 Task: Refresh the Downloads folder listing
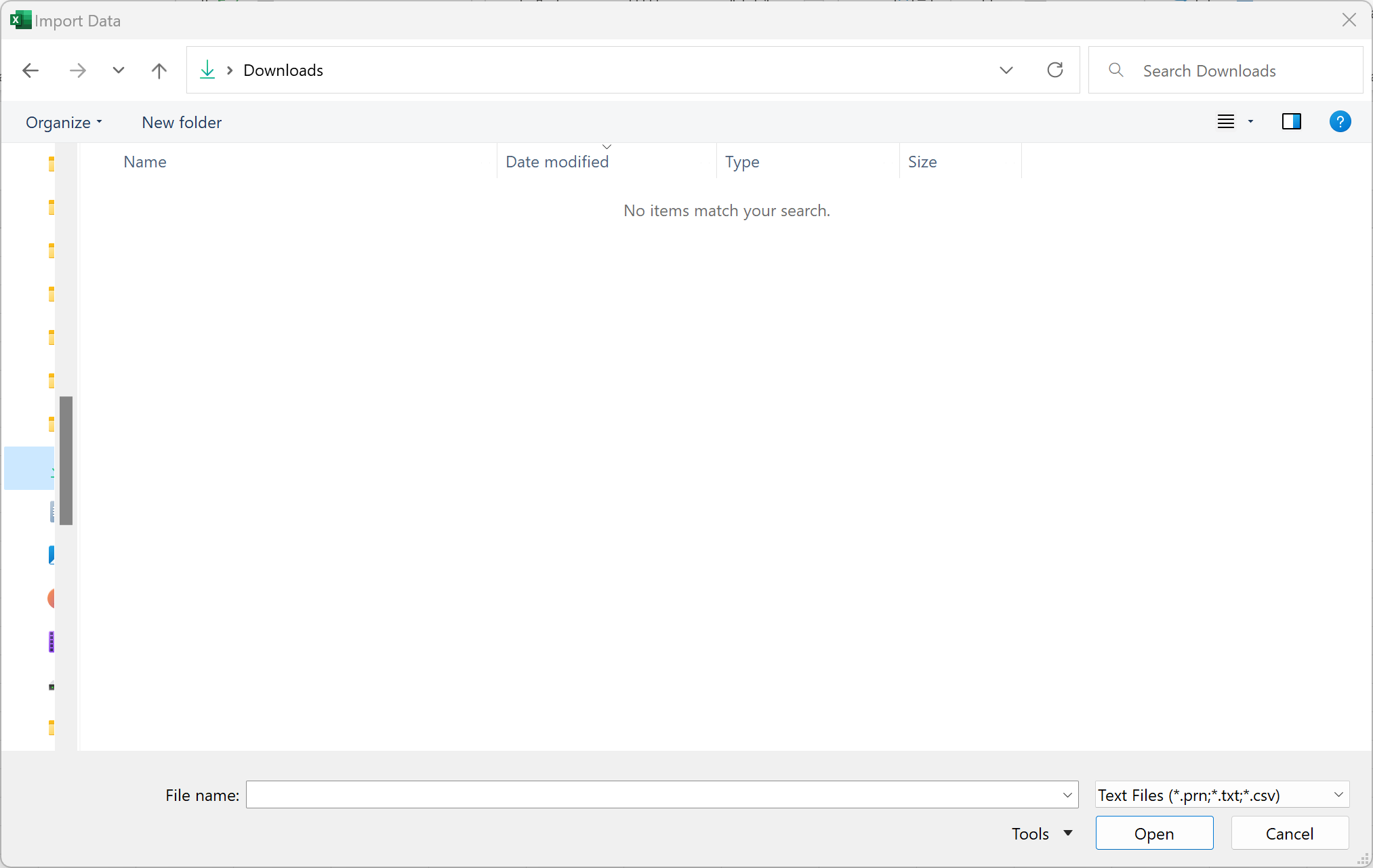pyautogui.click(x=1054, y=70)
